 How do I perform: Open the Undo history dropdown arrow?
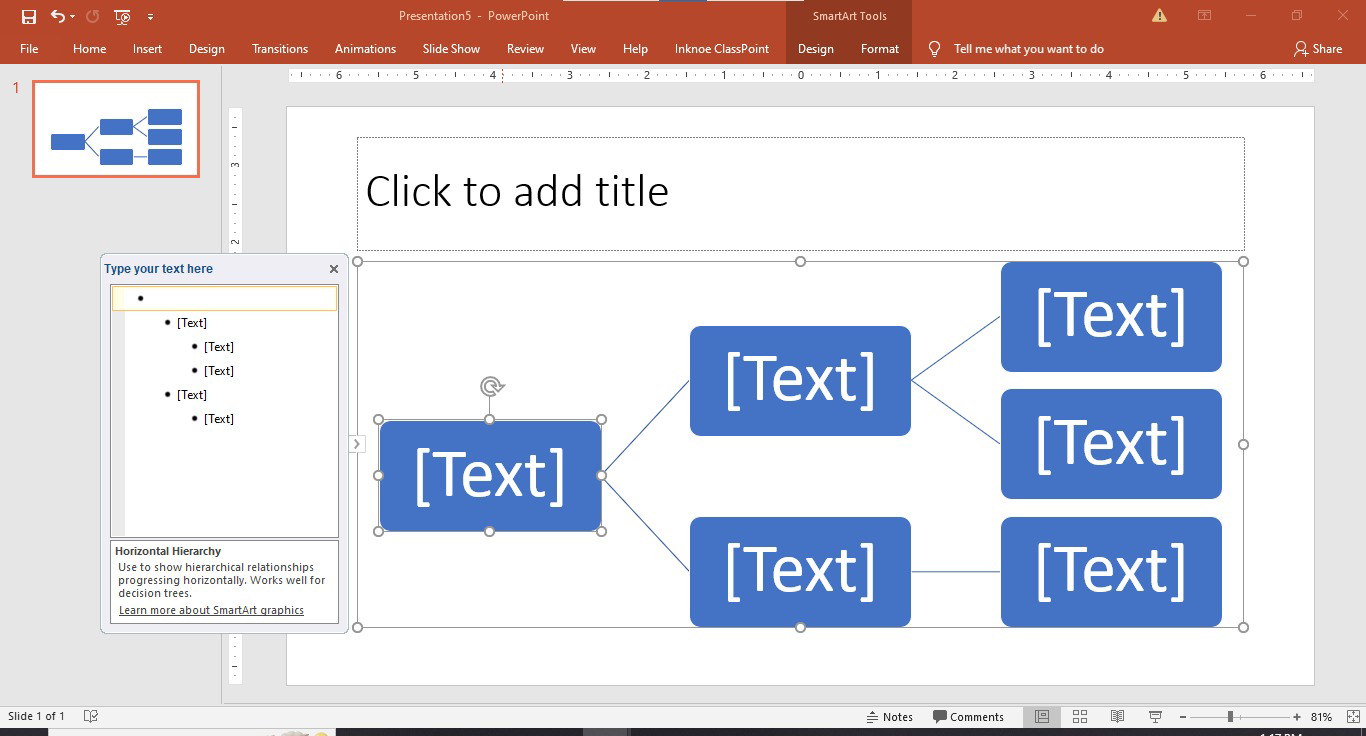(73, 17)
